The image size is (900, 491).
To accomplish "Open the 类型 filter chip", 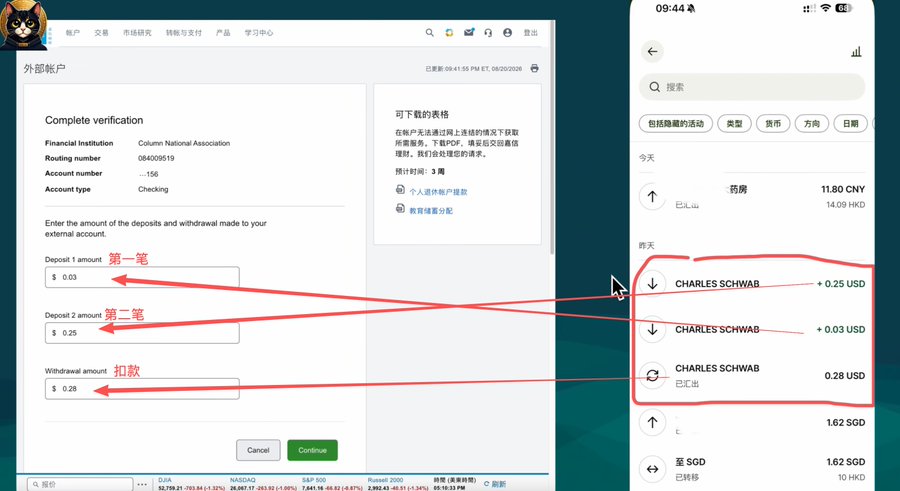I will coord(735,123).
